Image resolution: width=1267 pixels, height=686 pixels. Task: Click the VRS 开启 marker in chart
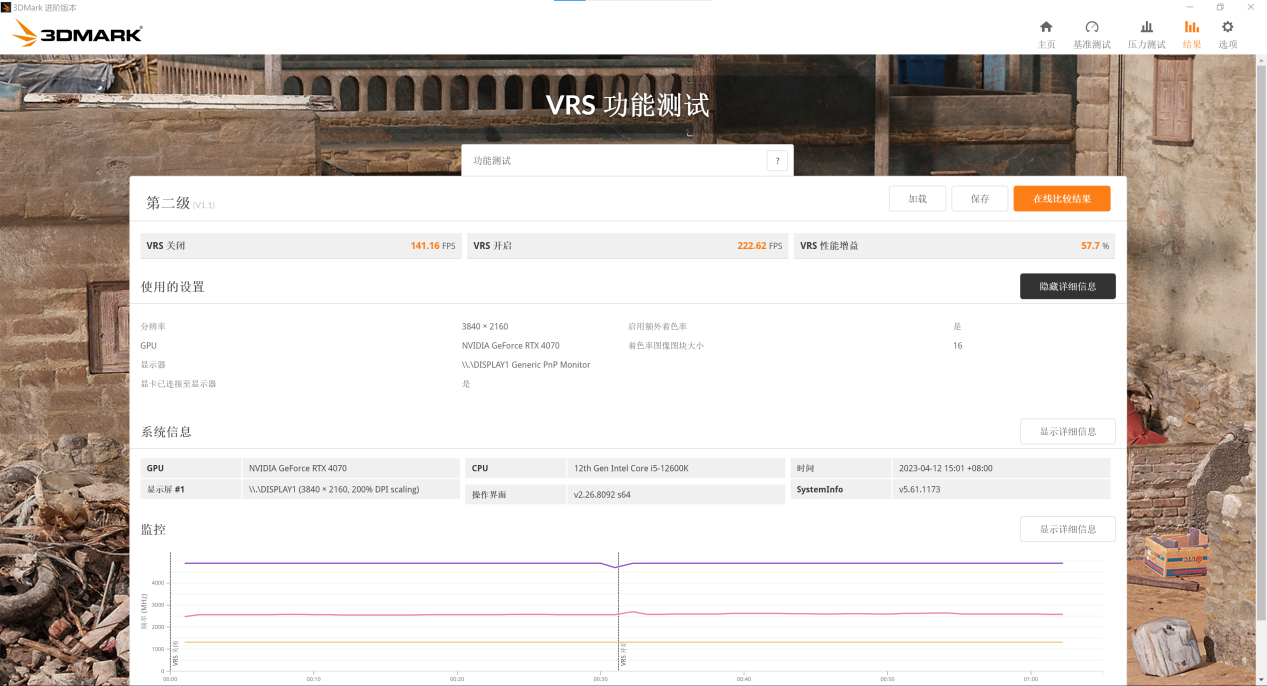622,654
